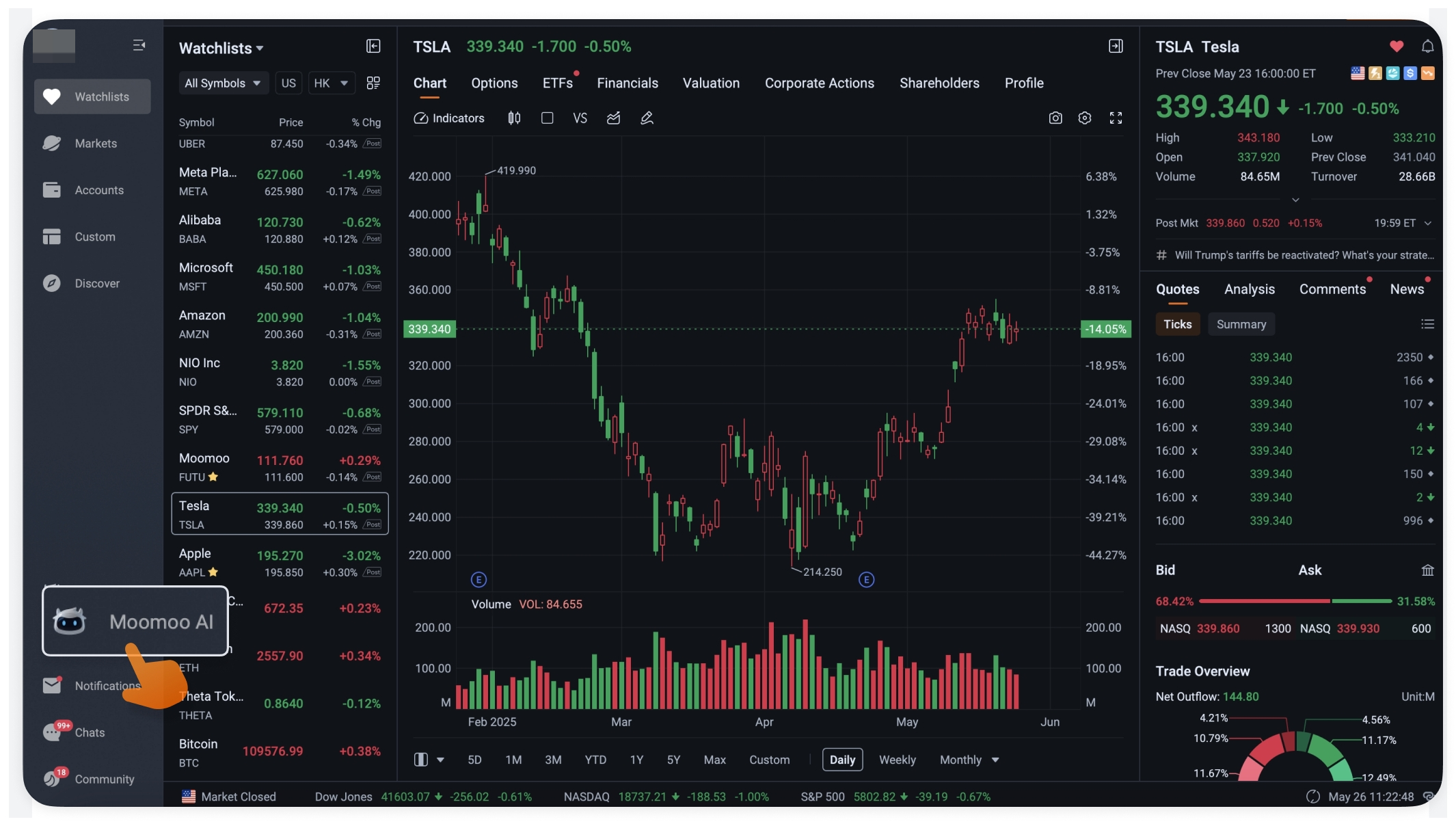
Task: Open the drawing pencil tool
Action: (x=647, y=118)
